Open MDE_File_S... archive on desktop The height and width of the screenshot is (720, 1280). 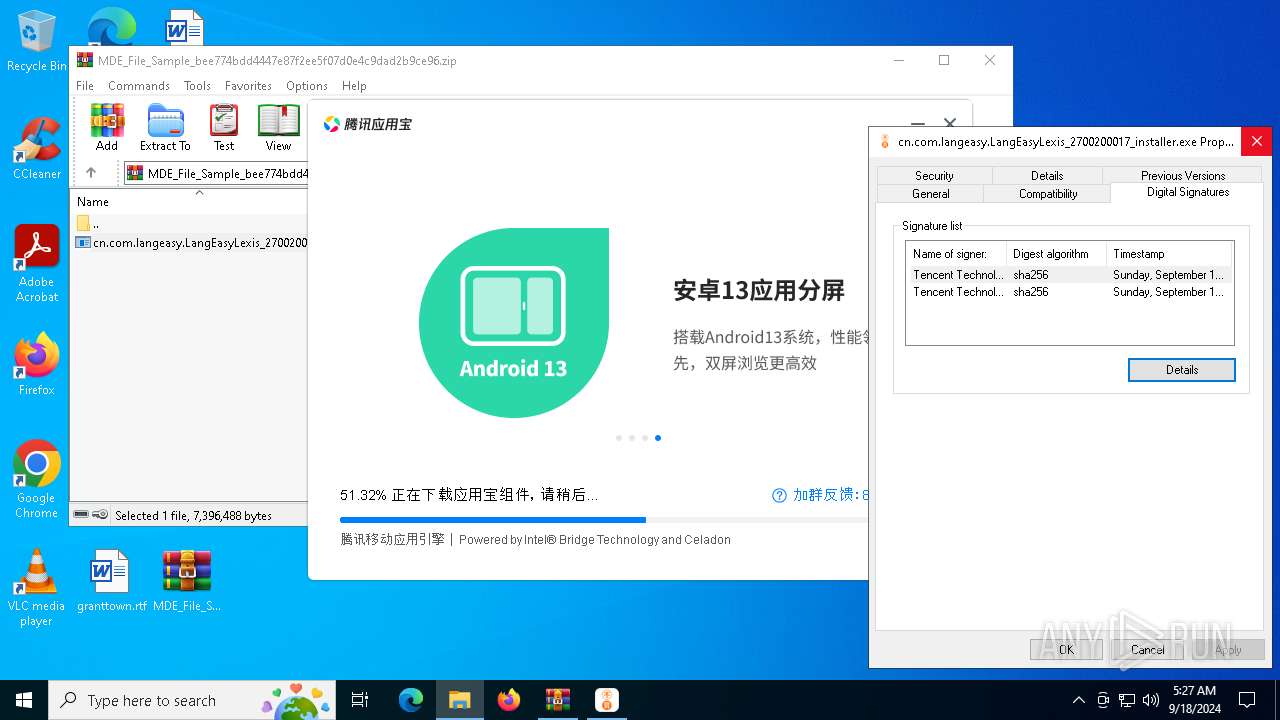coord(187,581)
